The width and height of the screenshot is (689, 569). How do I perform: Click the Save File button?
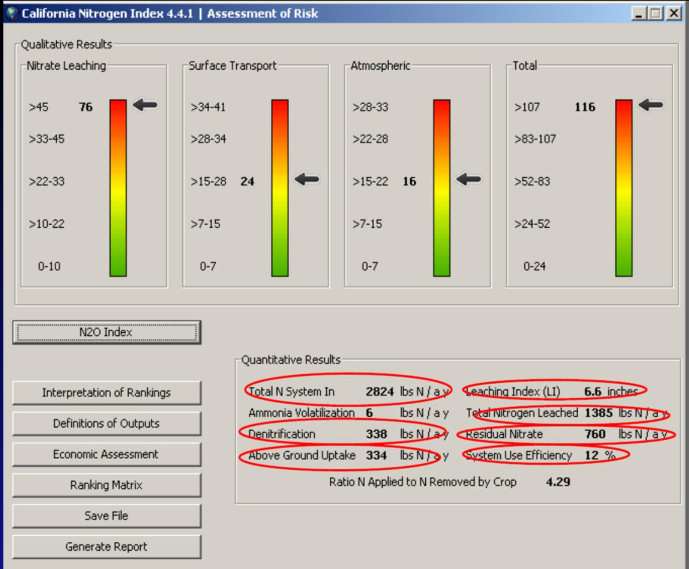[106, 516]
